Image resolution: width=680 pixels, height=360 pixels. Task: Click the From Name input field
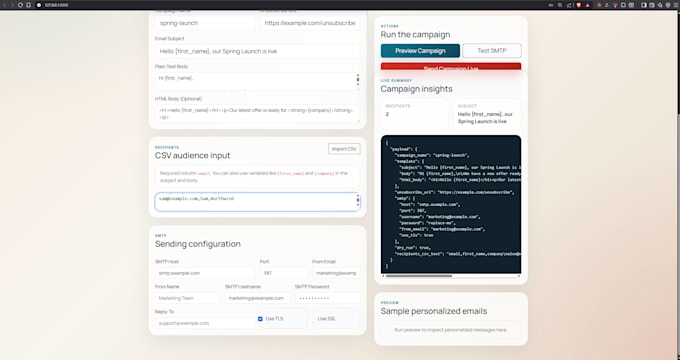[188, 298]
